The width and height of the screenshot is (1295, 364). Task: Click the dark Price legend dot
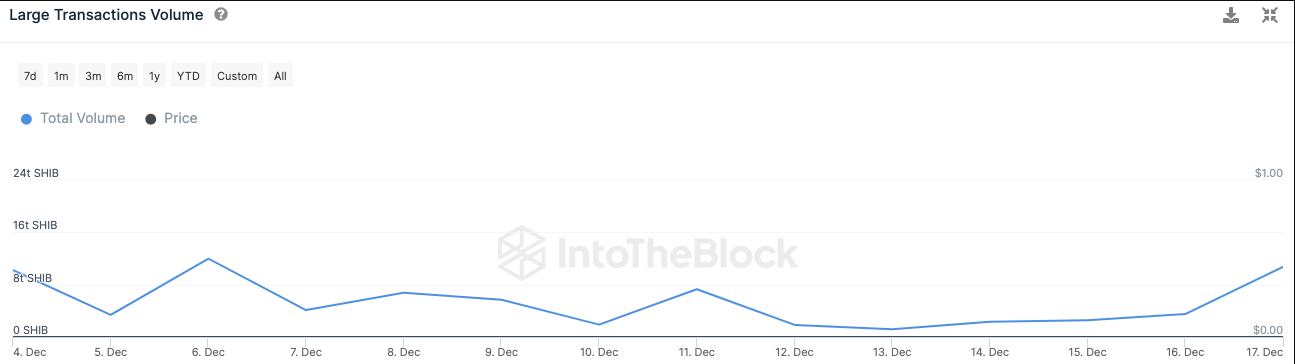[151, 119]
